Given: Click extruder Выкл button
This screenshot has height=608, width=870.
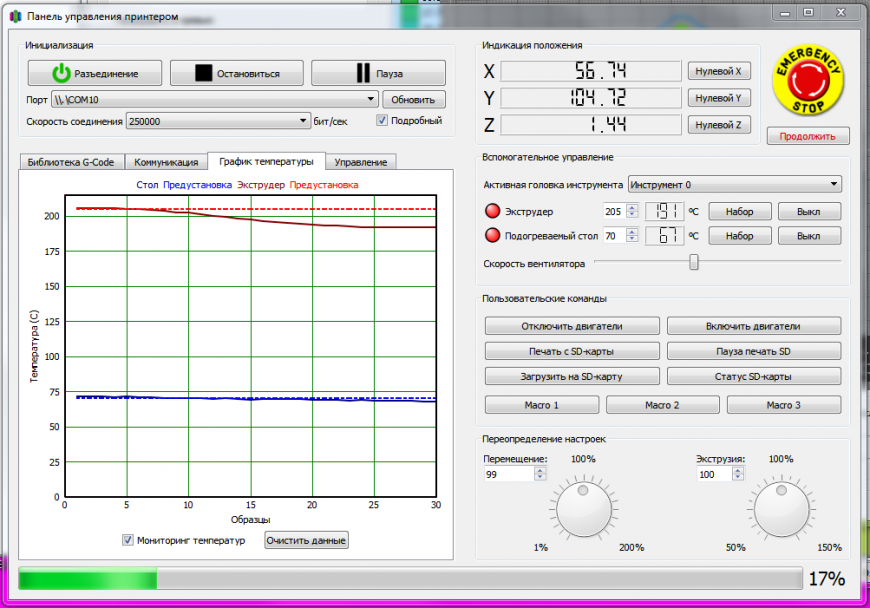Looking at the screenshot, I should click(809, 211).
